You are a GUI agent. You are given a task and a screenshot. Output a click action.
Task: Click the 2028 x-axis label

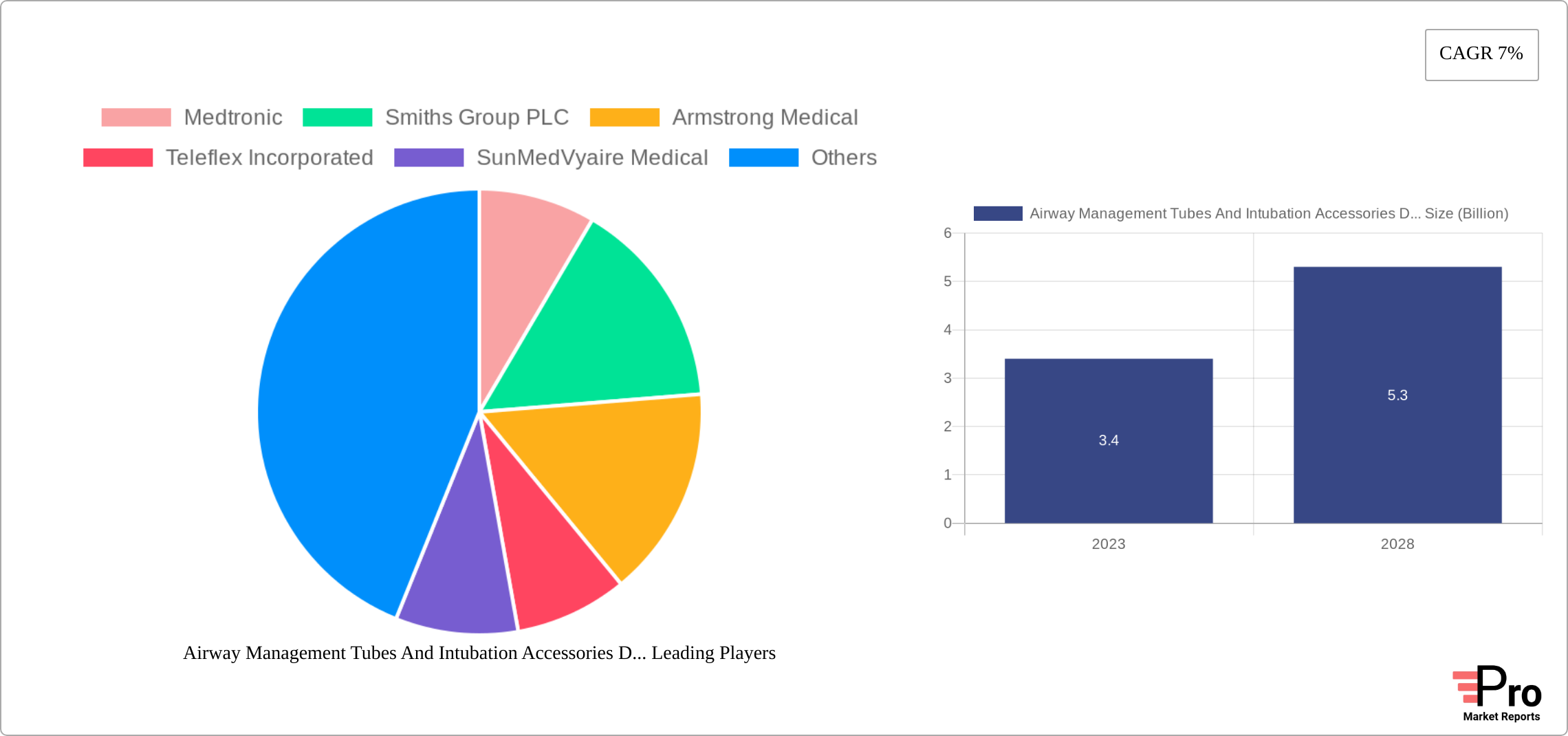1397,544
